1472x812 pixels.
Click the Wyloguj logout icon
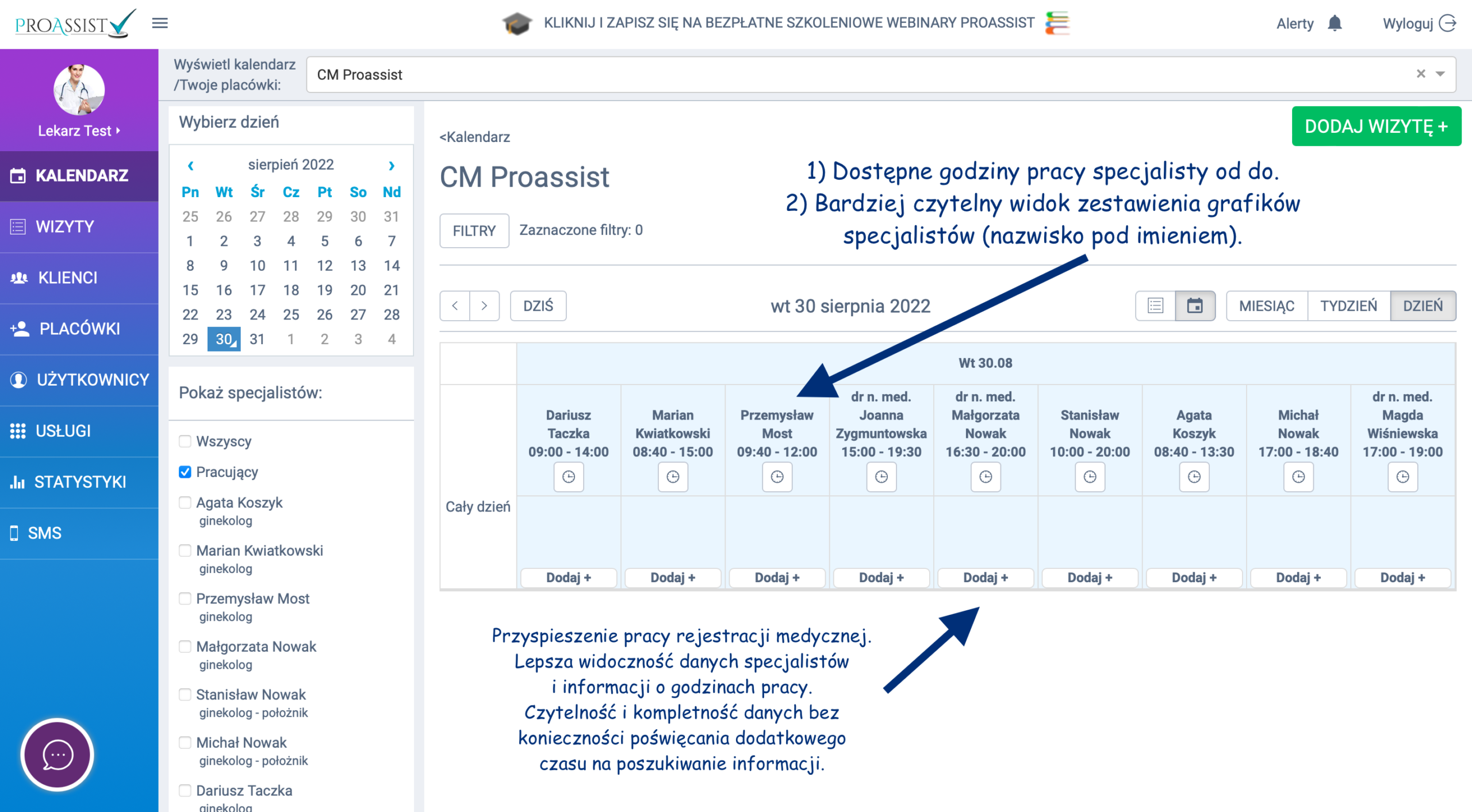pos(1447,23)
